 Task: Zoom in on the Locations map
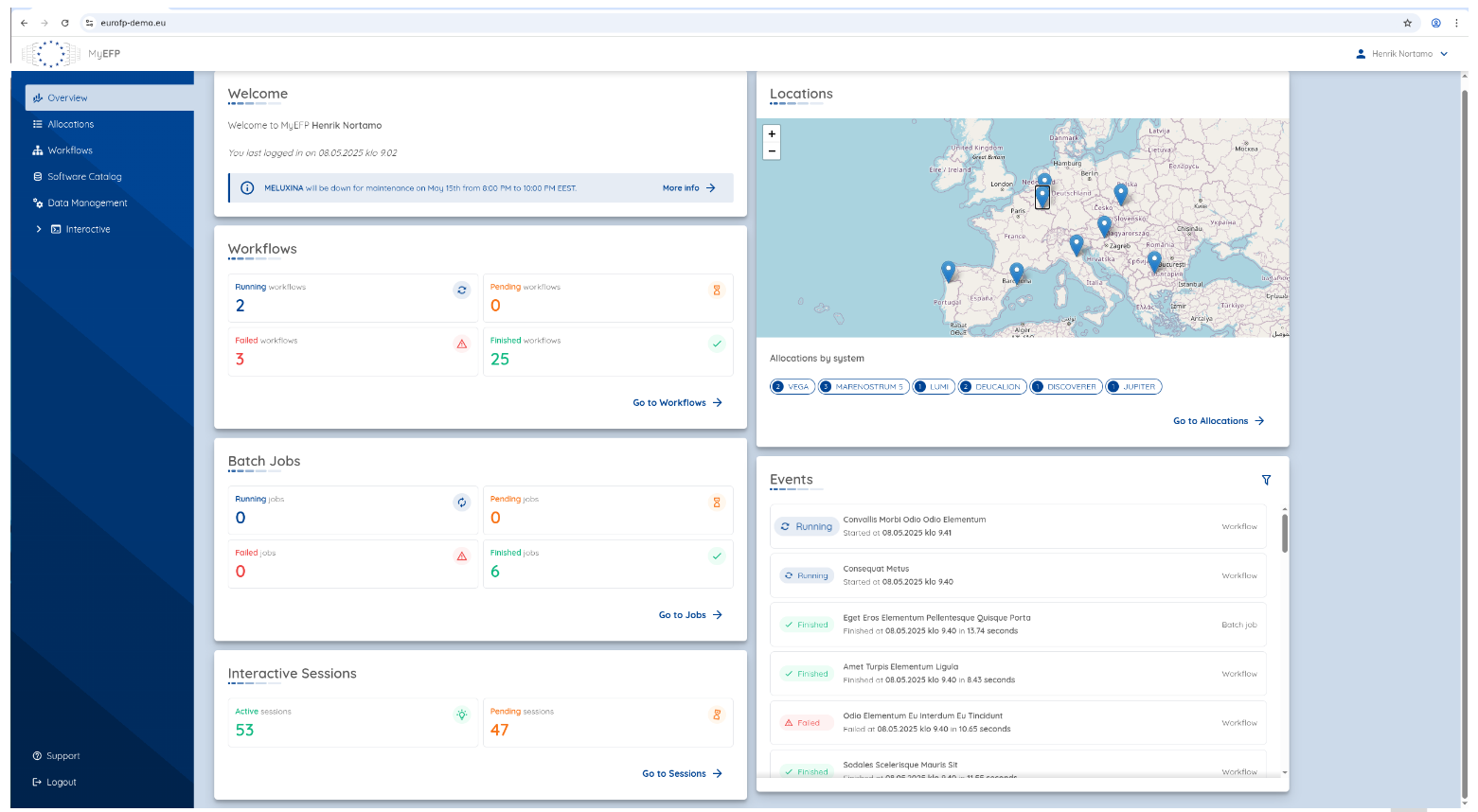pyautogui.click(x=772, y=134)
